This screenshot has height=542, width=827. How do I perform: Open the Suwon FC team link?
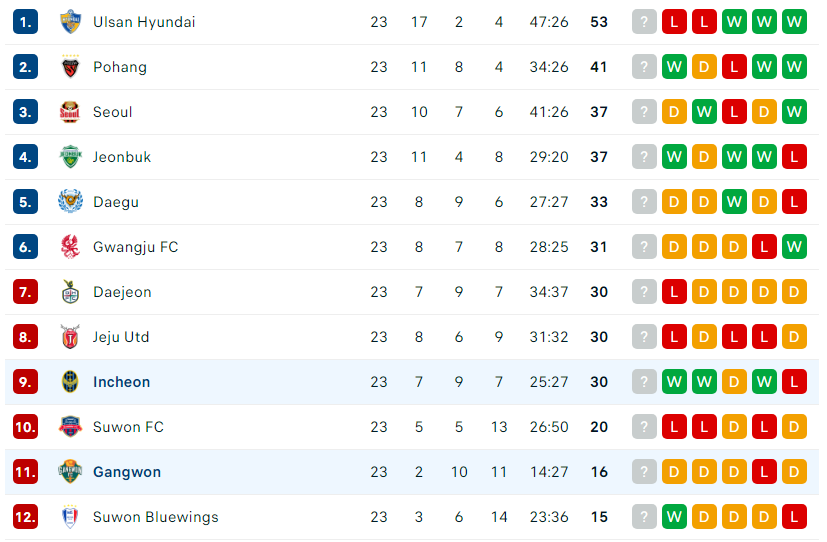point(128,427)
